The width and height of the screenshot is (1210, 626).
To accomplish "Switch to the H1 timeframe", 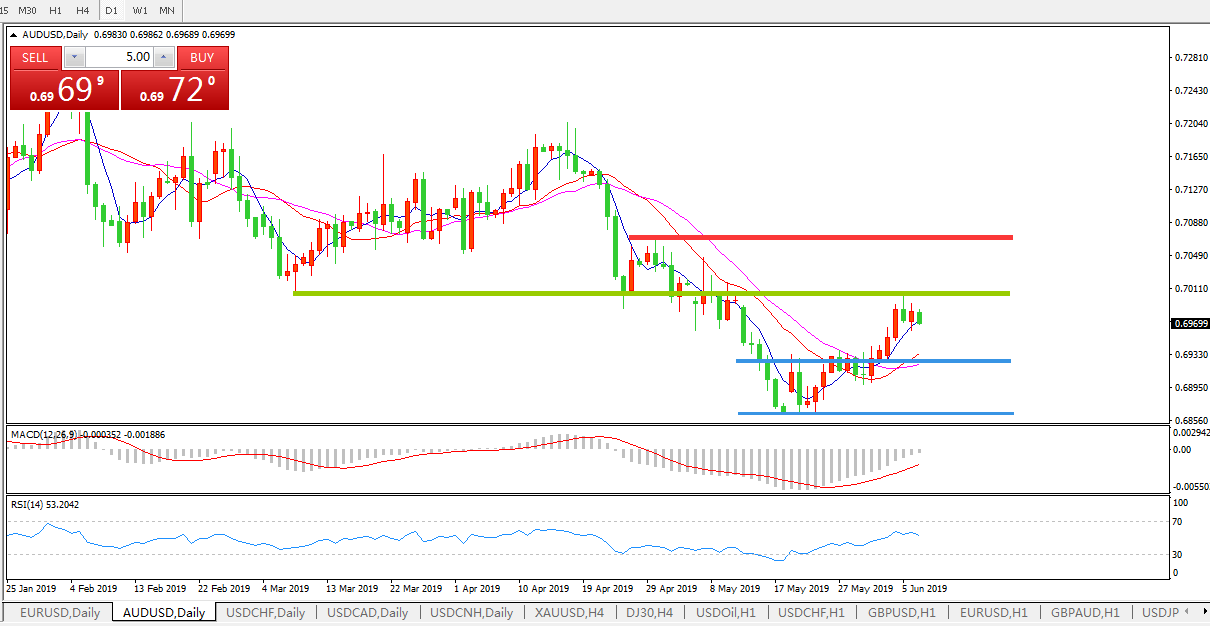I will click(x=56, y=10).
